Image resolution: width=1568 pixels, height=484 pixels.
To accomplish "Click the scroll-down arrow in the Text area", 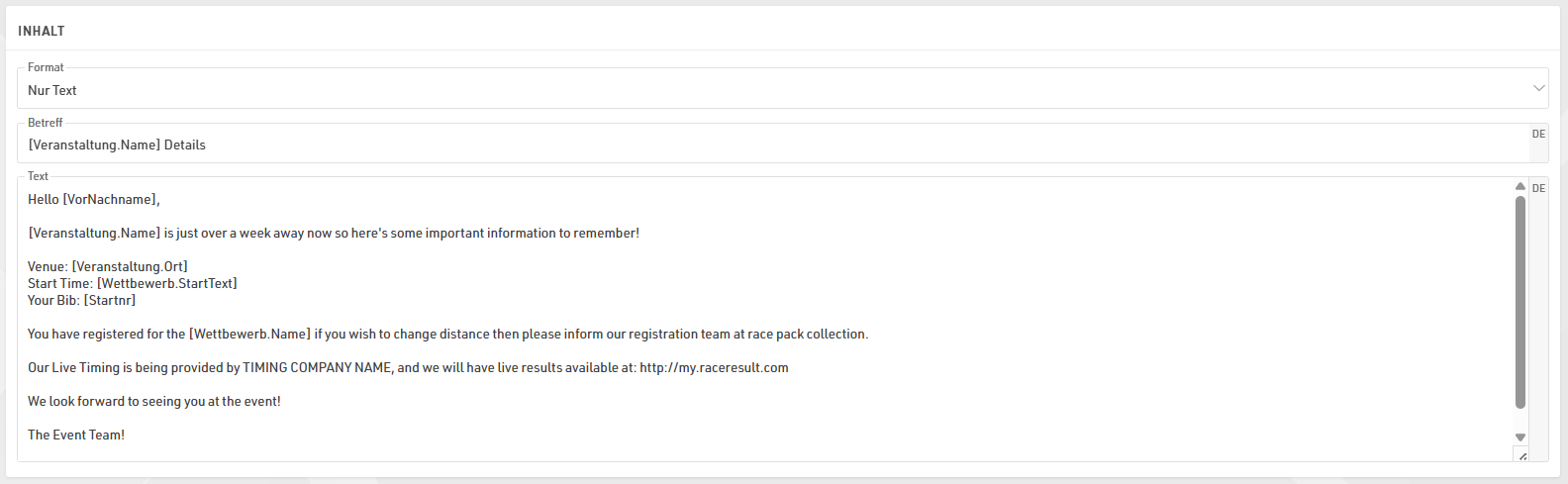I will 1520,437.
